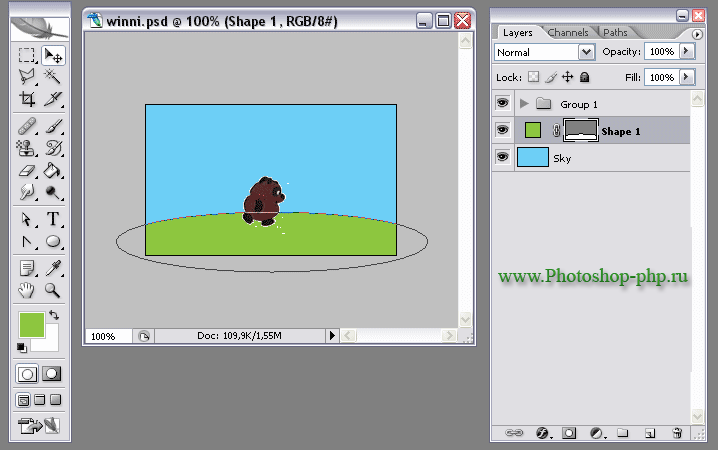Choose the Ellipse shape tool
The height and width of the screenshot is (450, 718).
point(53,241)
